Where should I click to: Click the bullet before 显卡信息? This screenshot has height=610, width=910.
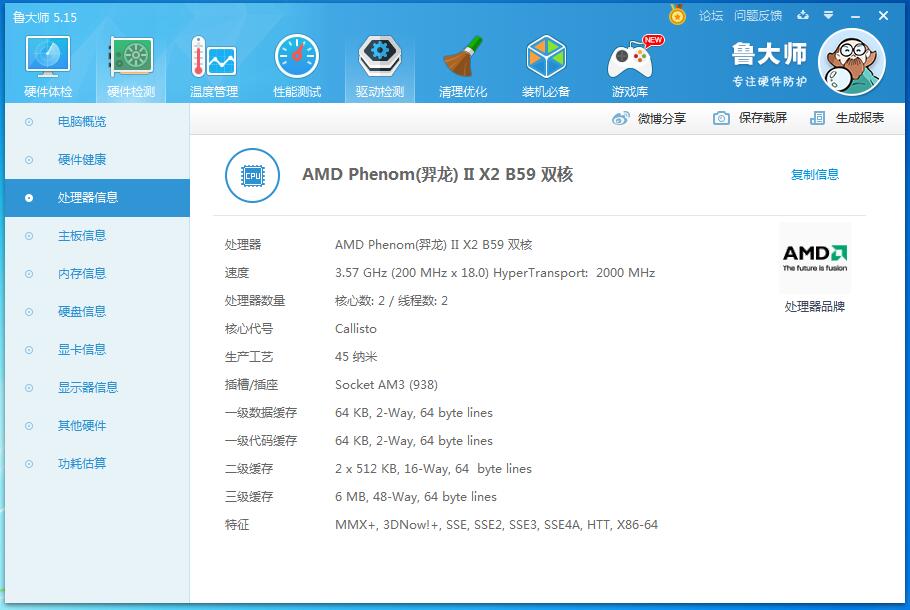coord(29,350)
